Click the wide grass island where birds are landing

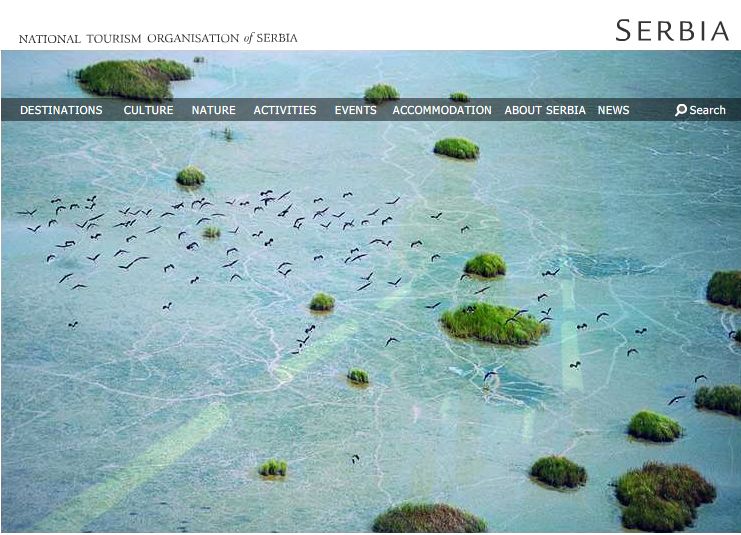coord(494,324)
